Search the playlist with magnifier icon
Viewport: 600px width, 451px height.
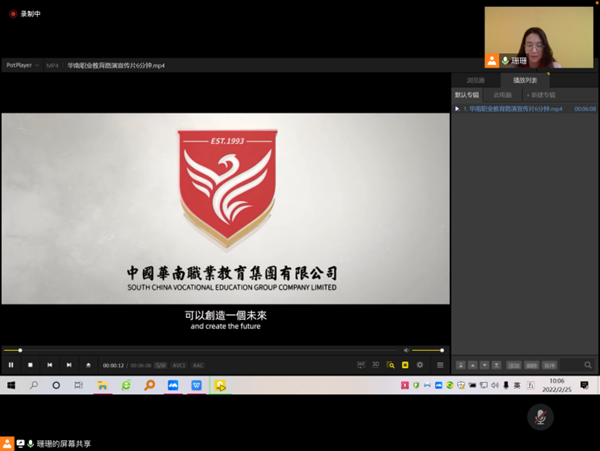click(x=588, y=365)
